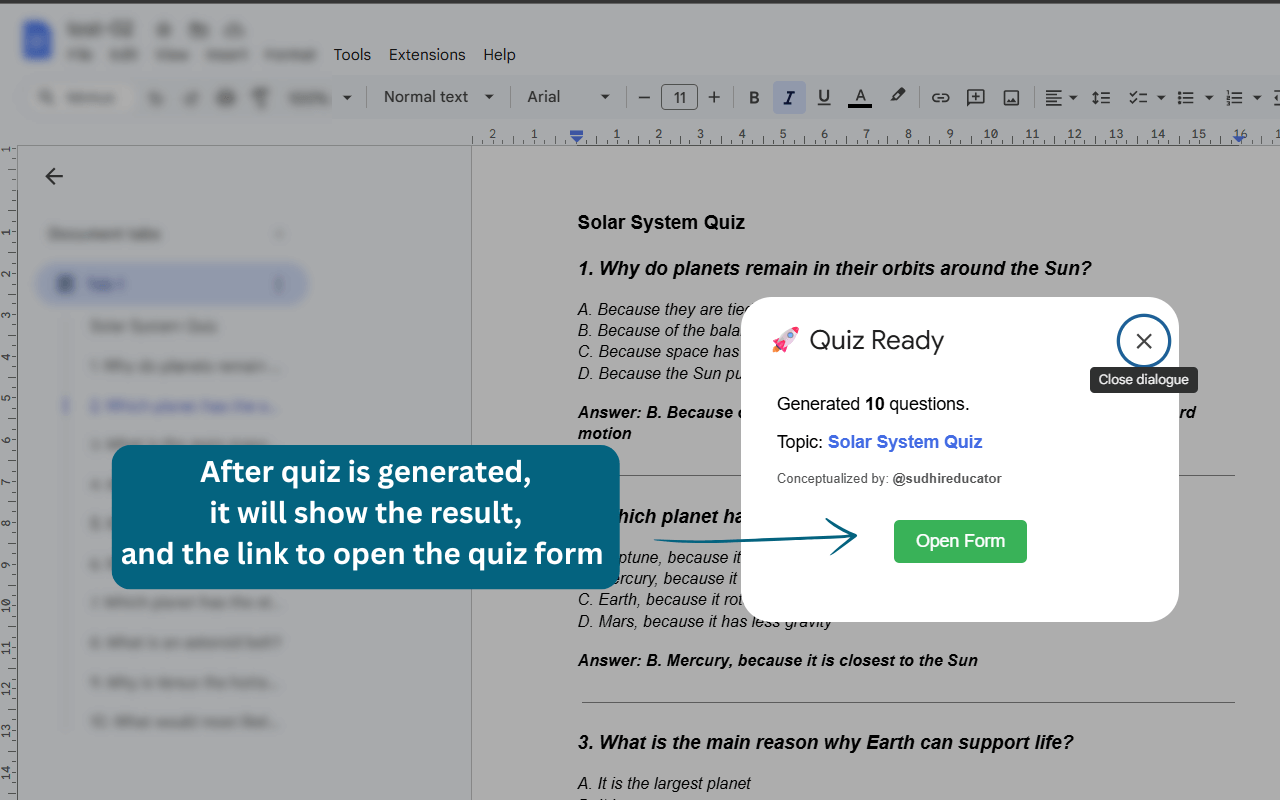The height and width of the screenshot is (800, 1280).
Task: Toggle bold formatting in toolbar
Action: [x=754, y=97]
